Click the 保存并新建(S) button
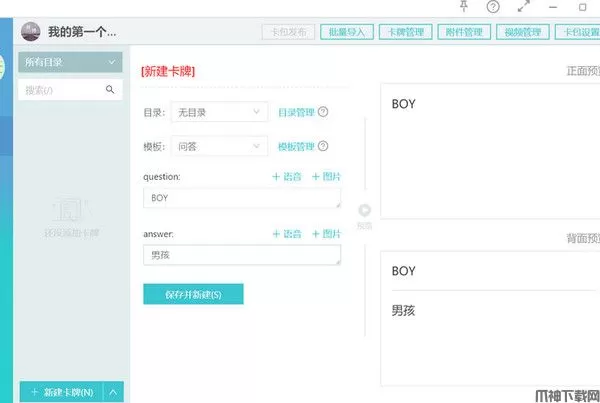Image resolution: width=600 pixels, height=403 pixels. 193,294
